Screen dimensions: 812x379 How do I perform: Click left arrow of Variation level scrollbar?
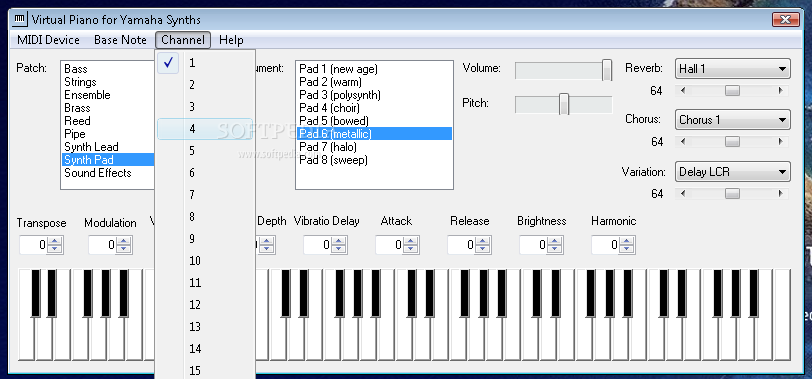coord(682,194)
